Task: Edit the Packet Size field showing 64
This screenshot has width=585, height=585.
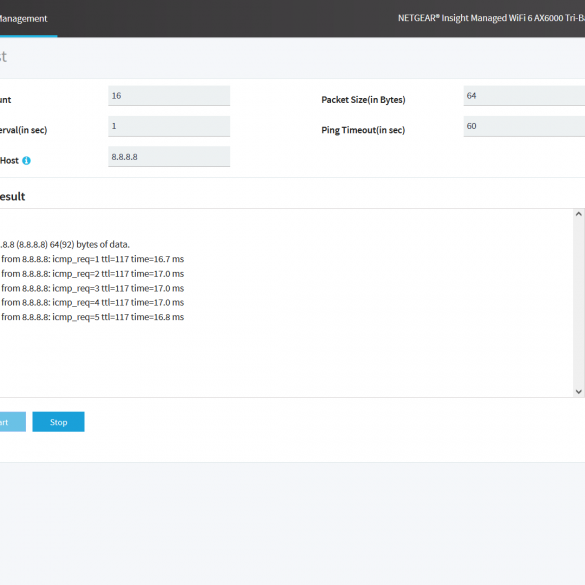Action: pos(524,96)
